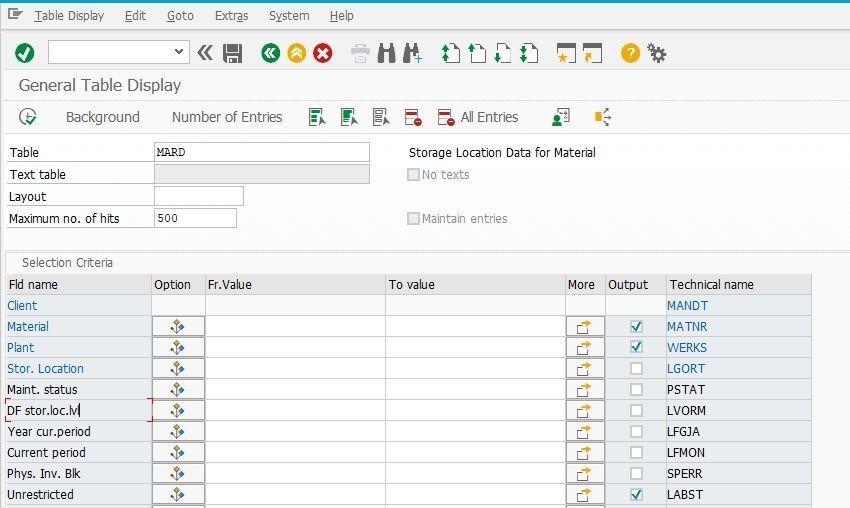
Task: Open selection Option button for Maint. status
Action: [178, 389]
